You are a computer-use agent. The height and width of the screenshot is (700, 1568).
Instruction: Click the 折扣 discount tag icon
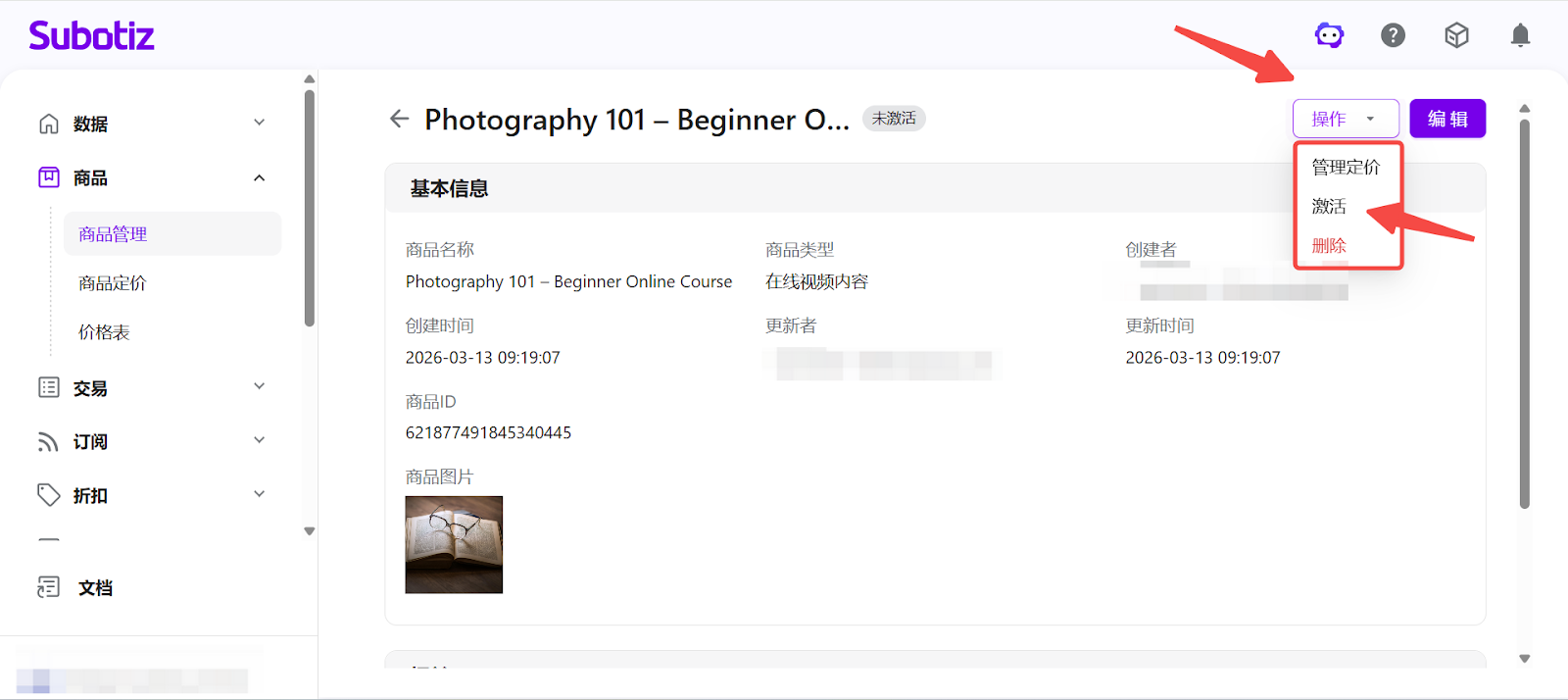(x=48, y=495)
